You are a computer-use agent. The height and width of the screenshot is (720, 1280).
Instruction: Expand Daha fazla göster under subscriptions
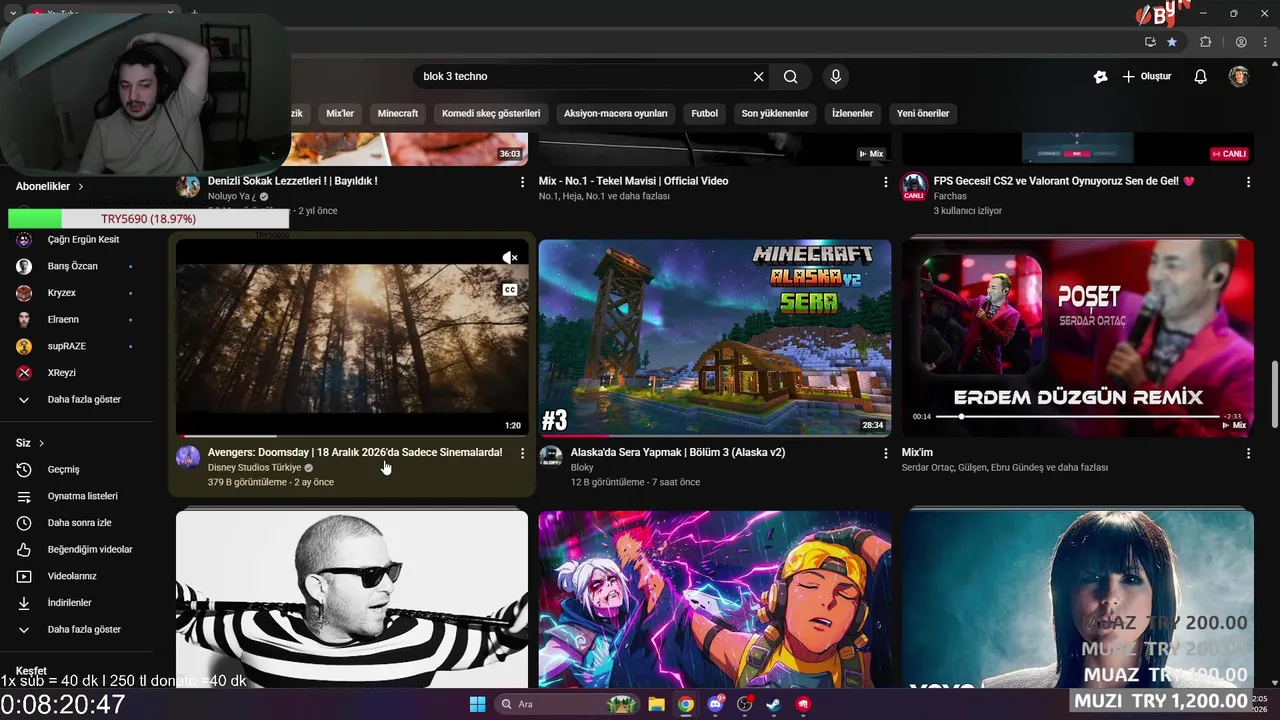(x=76, y=399)
